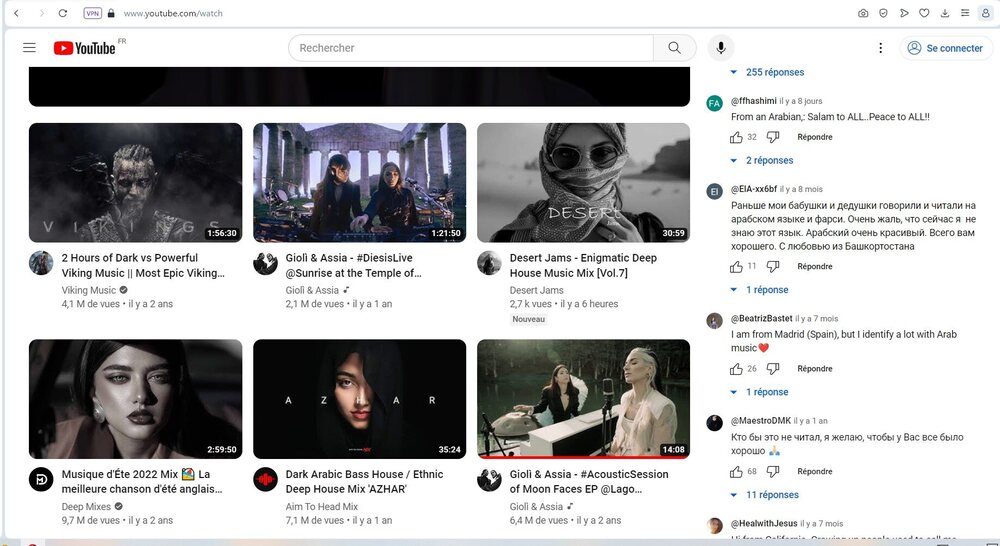Dislike the comment by @BeatrizBastet
The height and width of the screenshot is (546, 1000).
[773, 369]
